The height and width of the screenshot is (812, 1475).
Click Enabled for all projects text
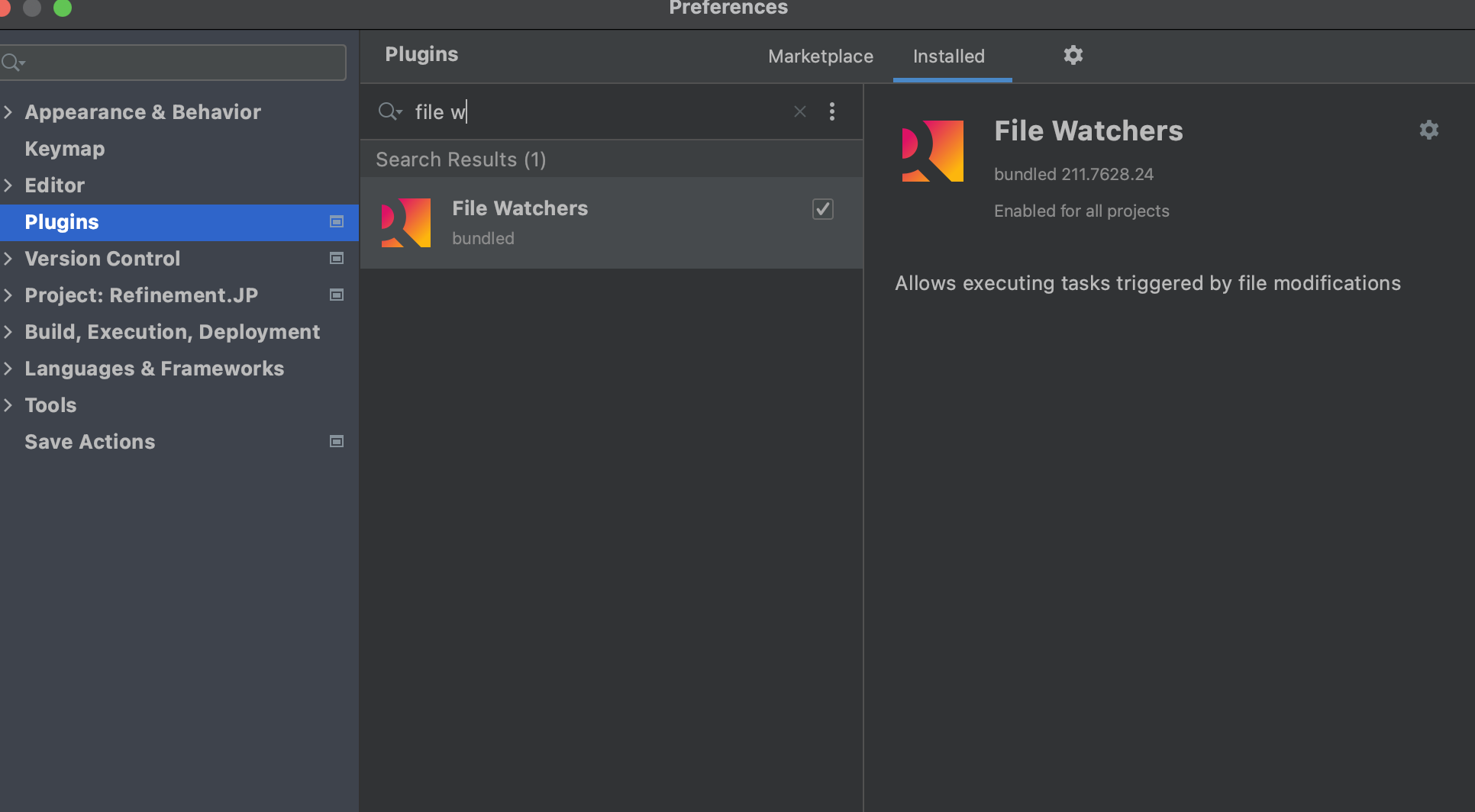coord(1081,211)
